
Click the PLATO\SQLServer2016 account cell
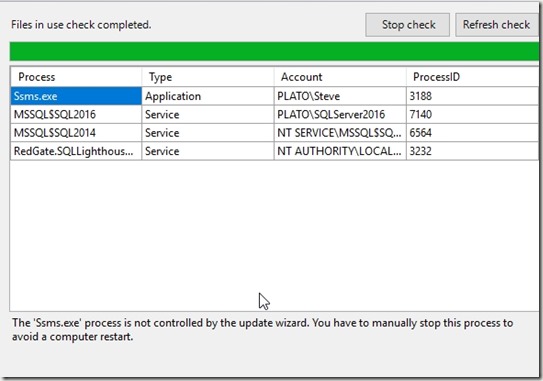pyautogui.click(x=340, y=114)
